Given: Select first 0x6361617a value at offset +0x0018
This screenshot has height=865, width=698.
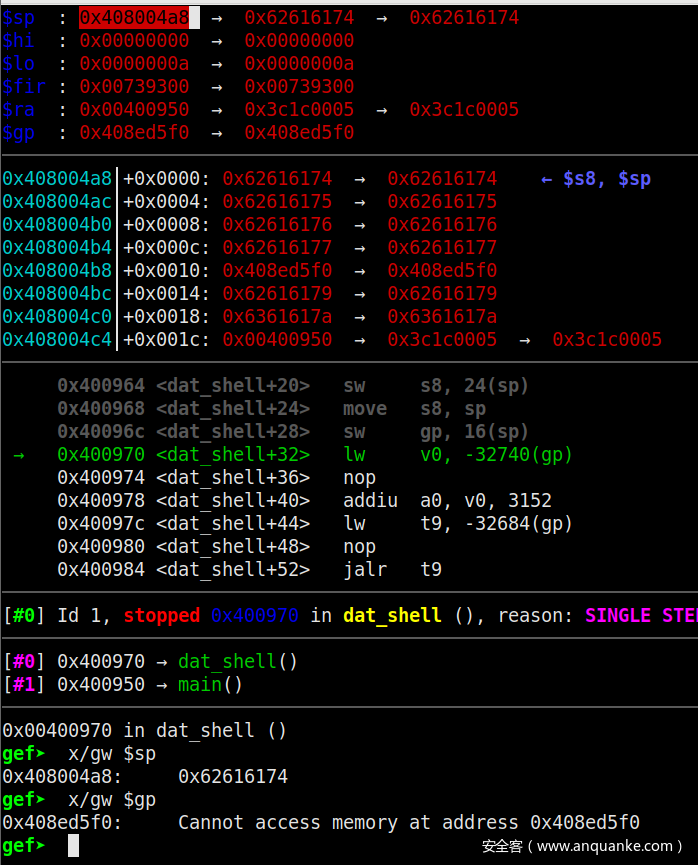Looking at the screenshot, I should pos(277,317).
